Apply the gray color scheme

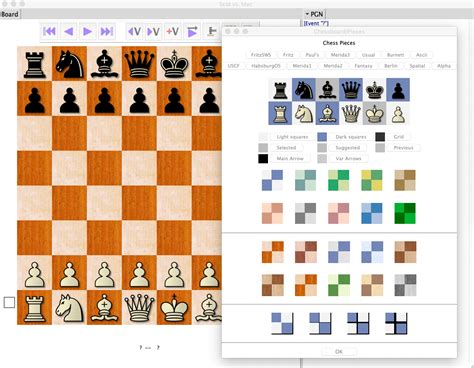[306, 213]
